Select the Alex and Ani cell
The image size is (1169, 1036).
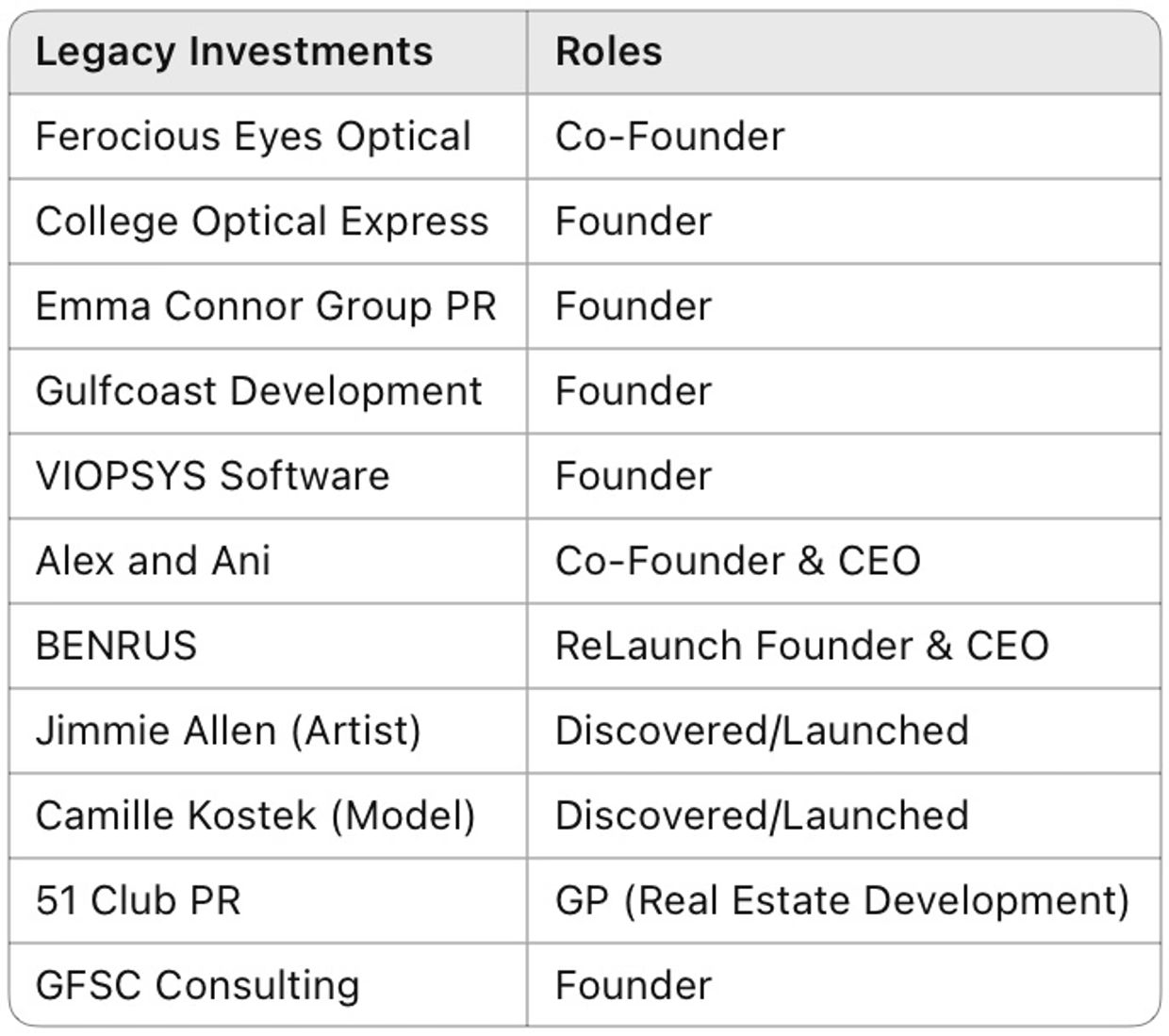point(153,561)
